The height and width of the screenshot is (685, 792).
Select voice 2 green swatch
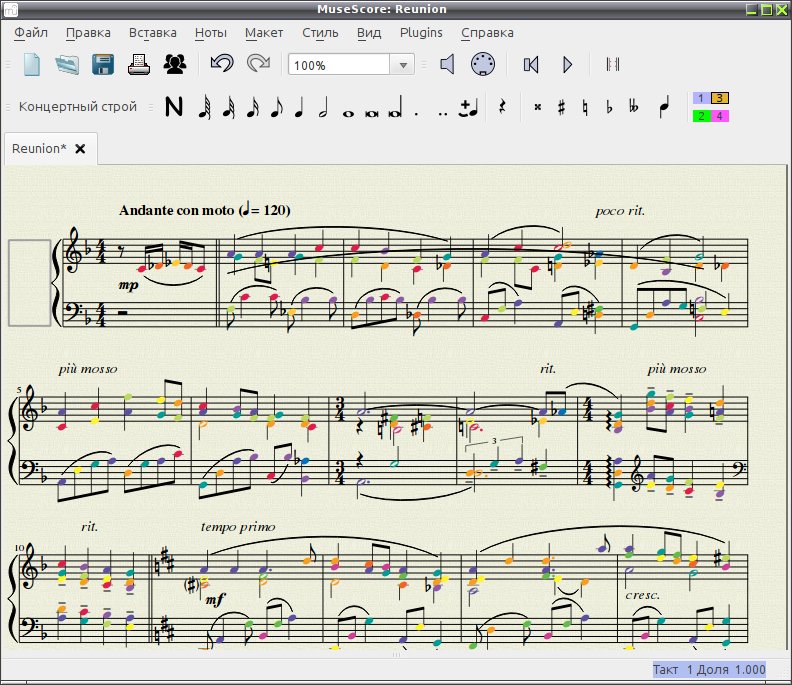pos(701,116)
